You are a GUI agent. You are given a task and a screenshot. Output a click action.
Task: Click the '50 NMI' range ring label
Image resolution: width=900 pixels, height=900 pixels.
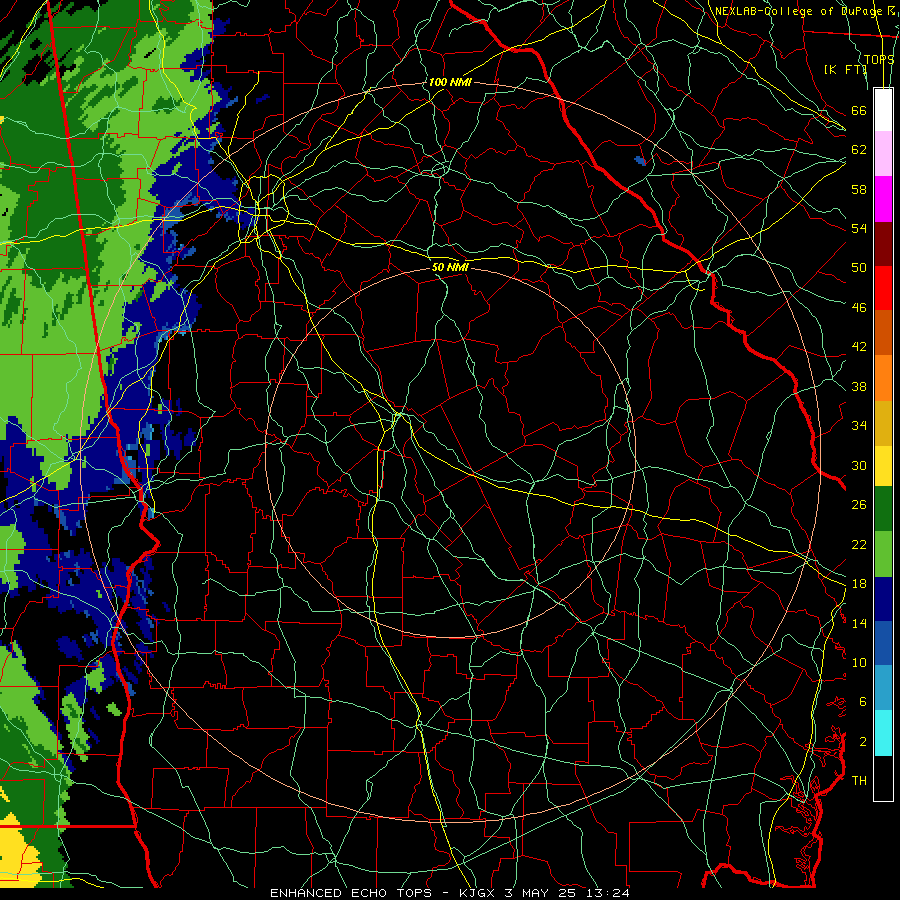click(x=451, y=267)
